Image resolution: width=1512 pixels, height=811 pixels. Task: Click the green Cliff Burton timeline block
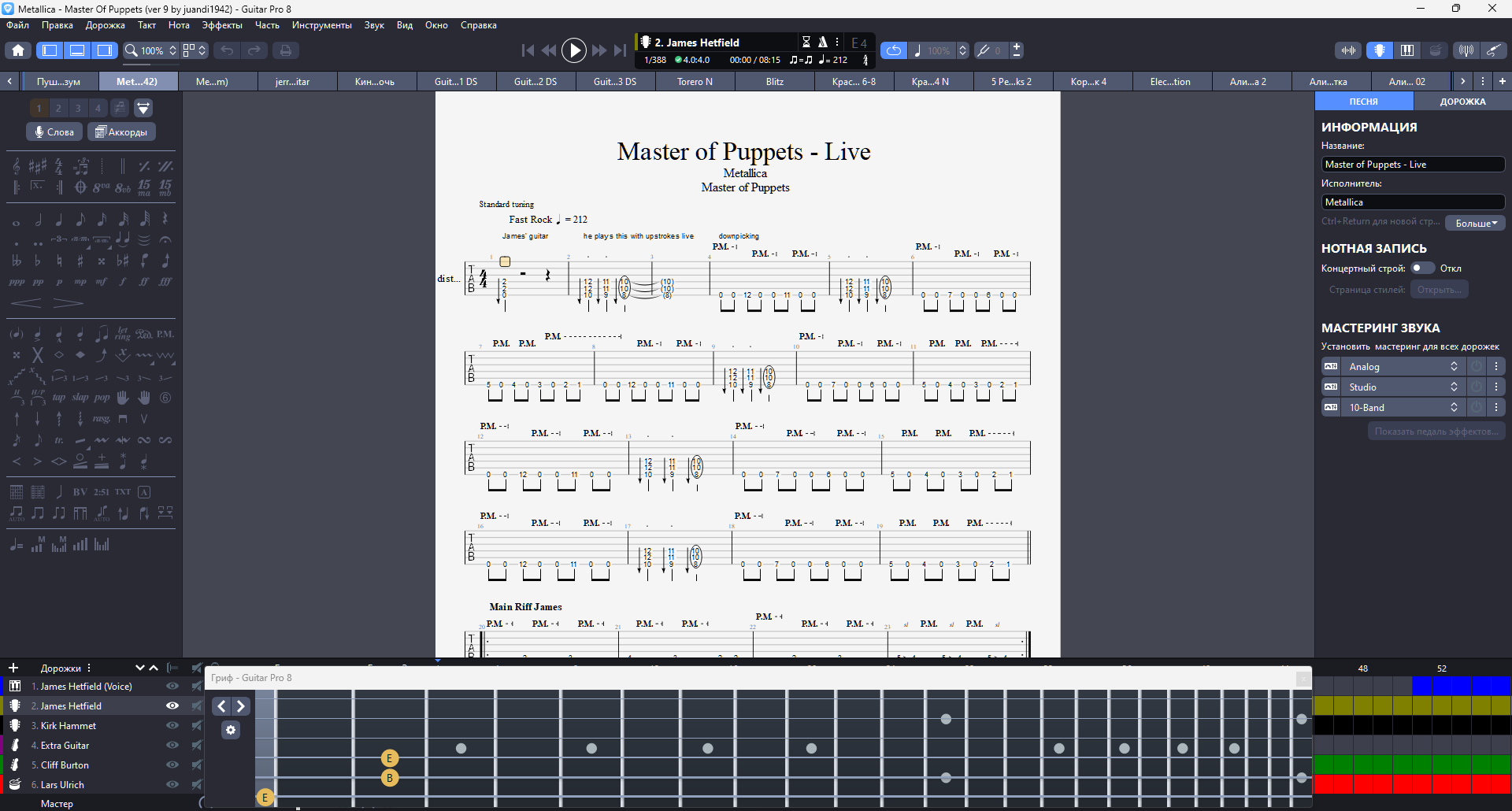(1412, 765)
